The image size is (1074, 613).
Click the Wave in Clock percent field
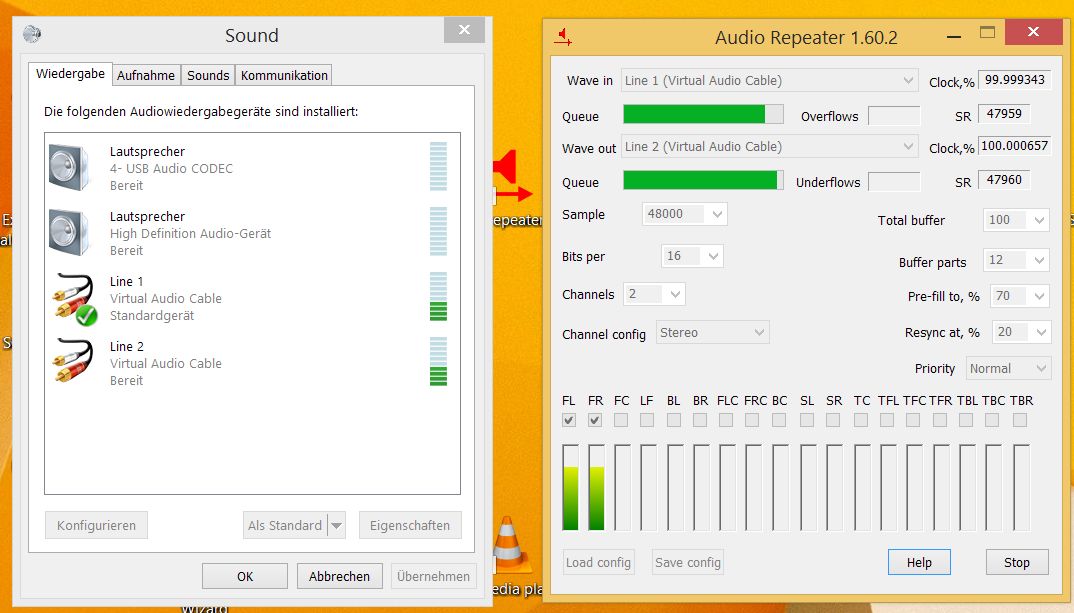(1014, 80)
